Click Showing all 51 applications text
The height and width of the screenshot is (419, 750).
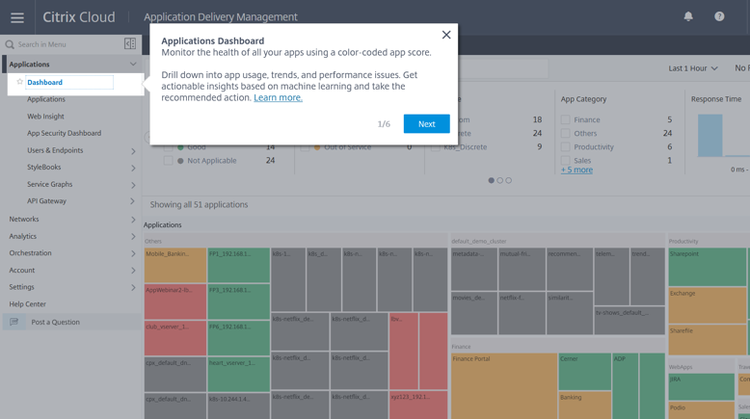199,205
